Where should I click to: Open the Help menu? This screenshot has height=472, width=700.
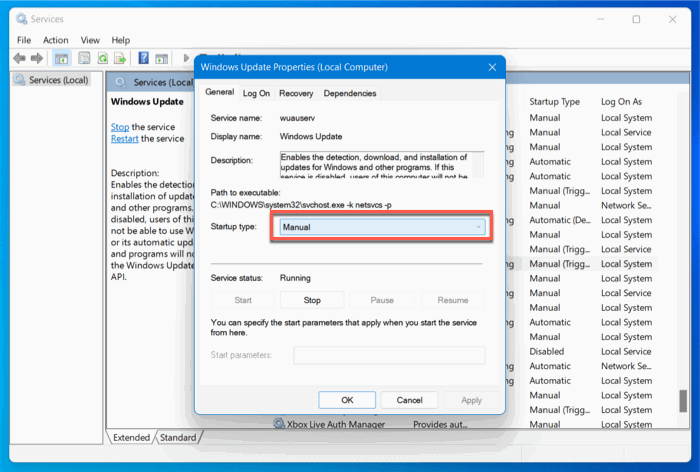[121, 40]
